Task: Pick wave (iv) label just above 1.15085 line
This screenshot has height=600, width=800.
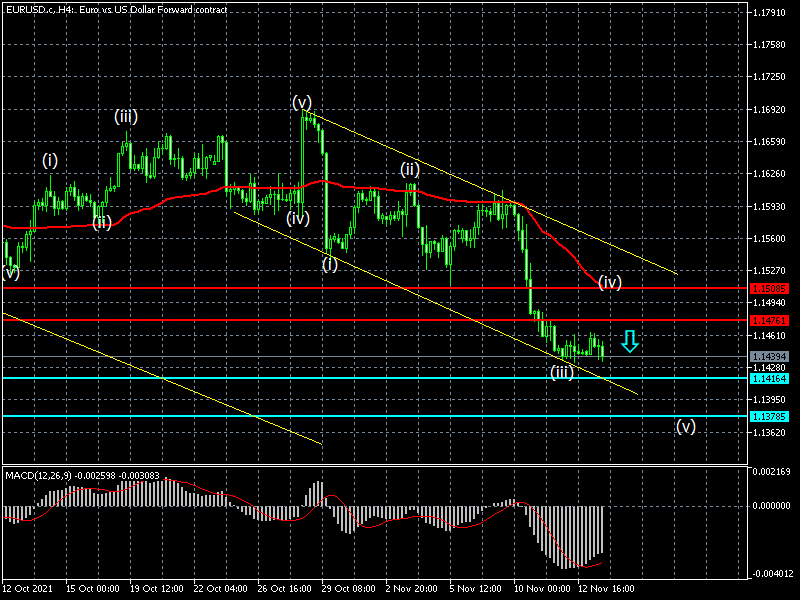Action: (610, 282)
